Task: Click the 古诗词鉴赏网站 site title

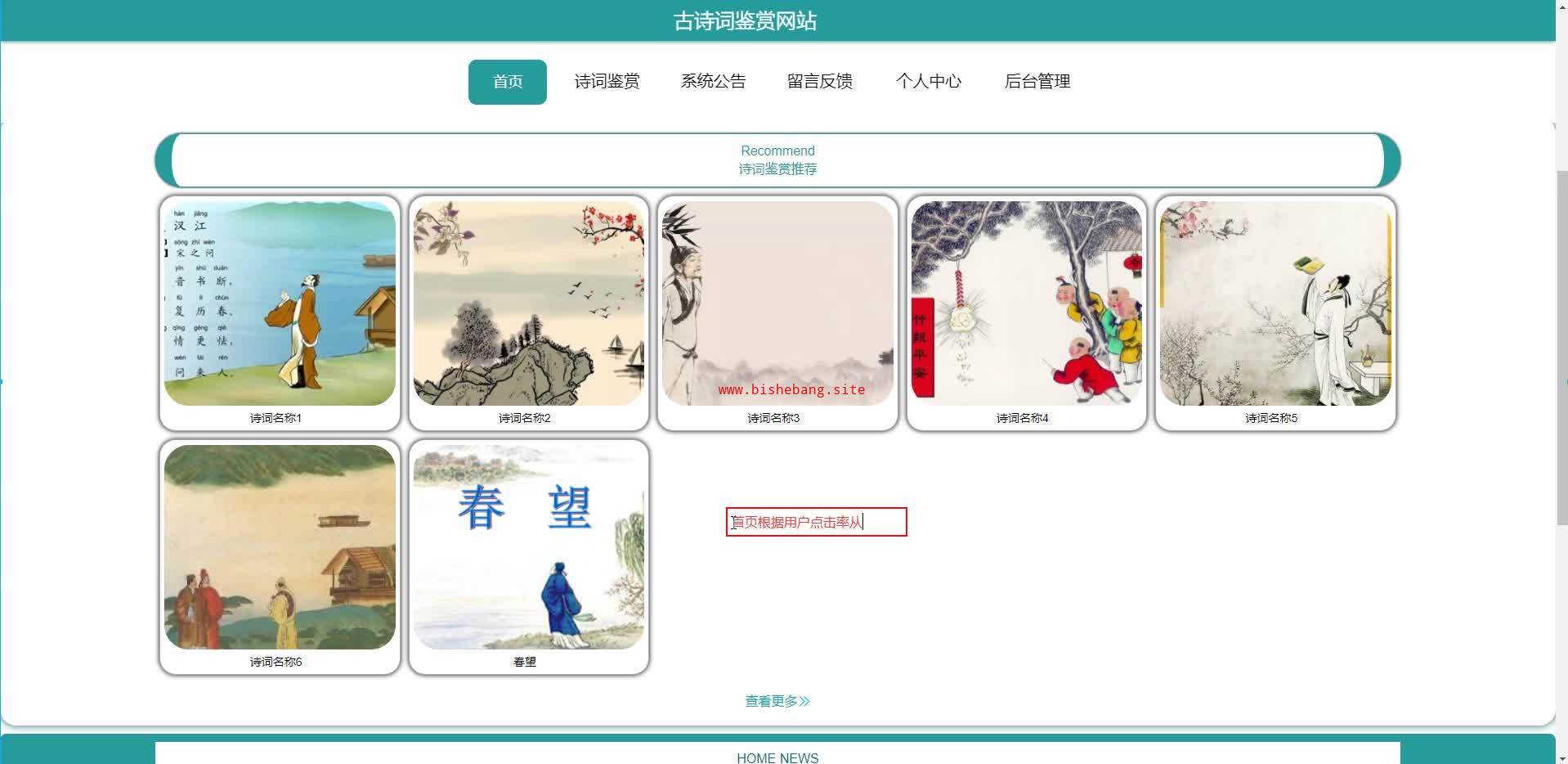Action: click(745, 21)
